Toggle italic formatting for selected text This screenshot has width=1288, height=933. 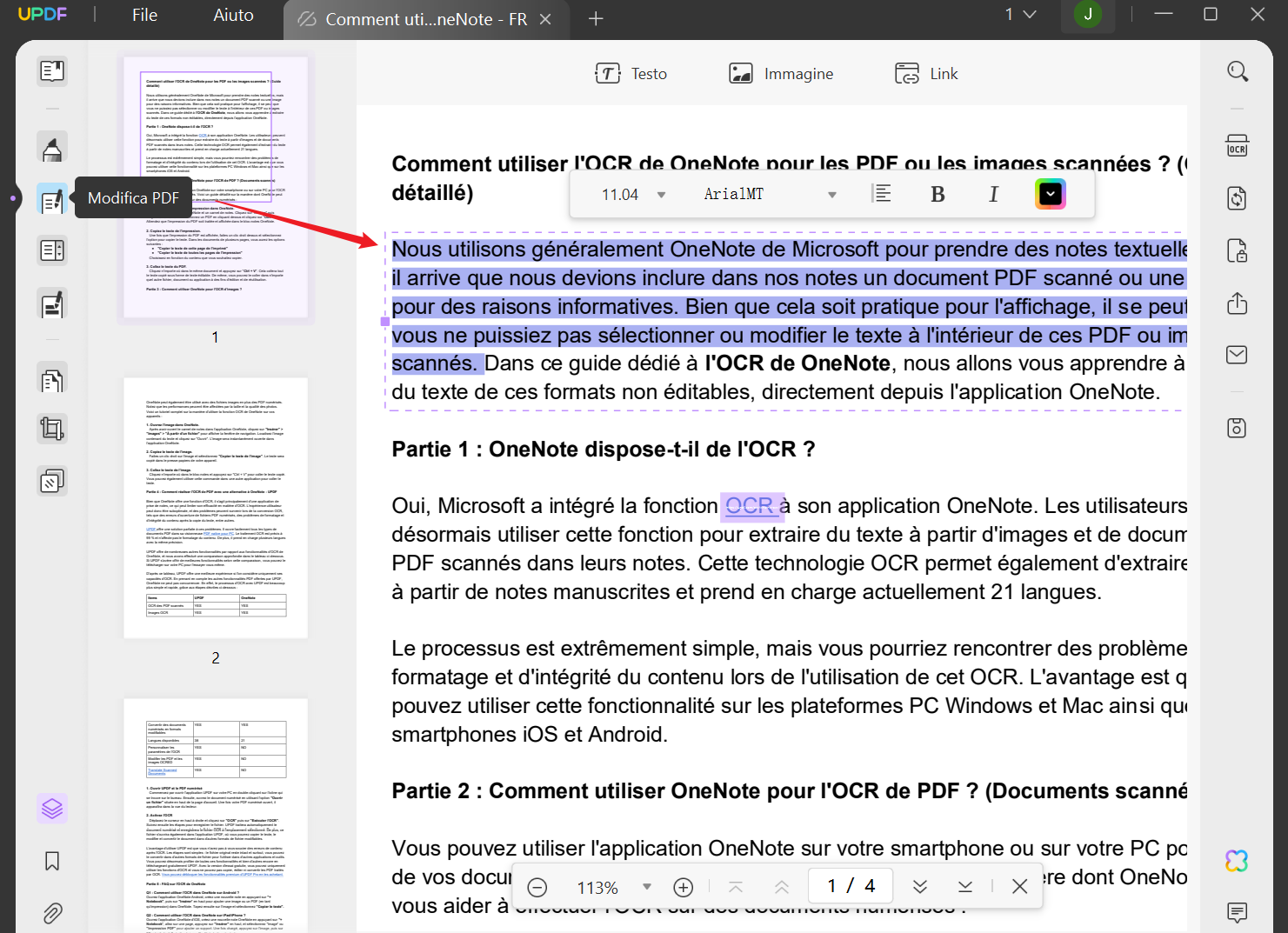tap(993, 194)
